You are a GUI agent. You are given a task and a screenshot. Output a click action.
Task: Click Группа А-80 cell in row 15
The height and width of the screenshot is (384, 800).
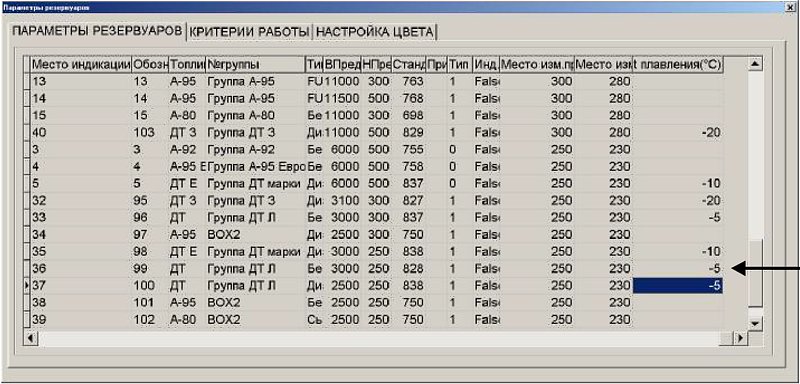point(255,115)
